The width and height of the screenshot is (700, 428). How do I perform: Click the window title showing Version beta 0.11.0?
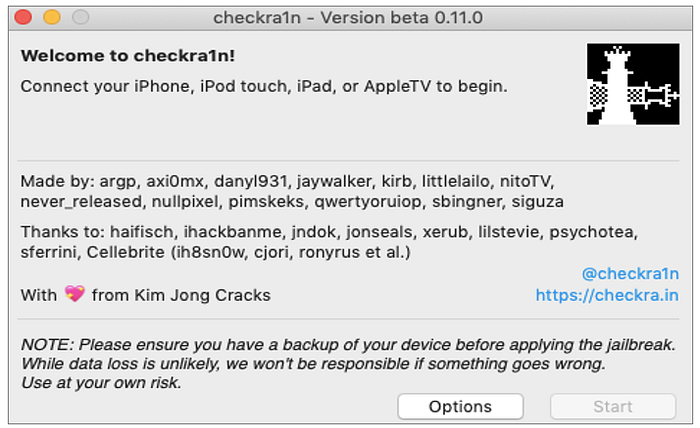pos(348,18)
